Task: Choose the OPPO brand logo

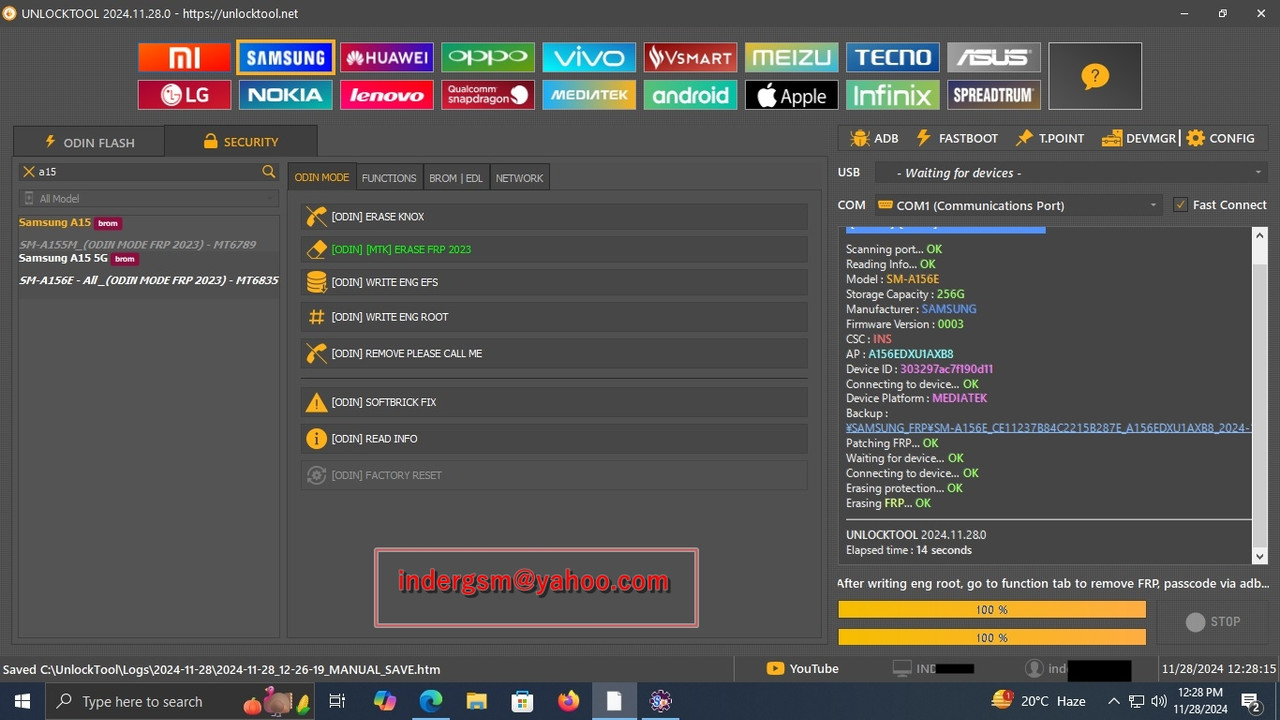Action: pos(488,58)
